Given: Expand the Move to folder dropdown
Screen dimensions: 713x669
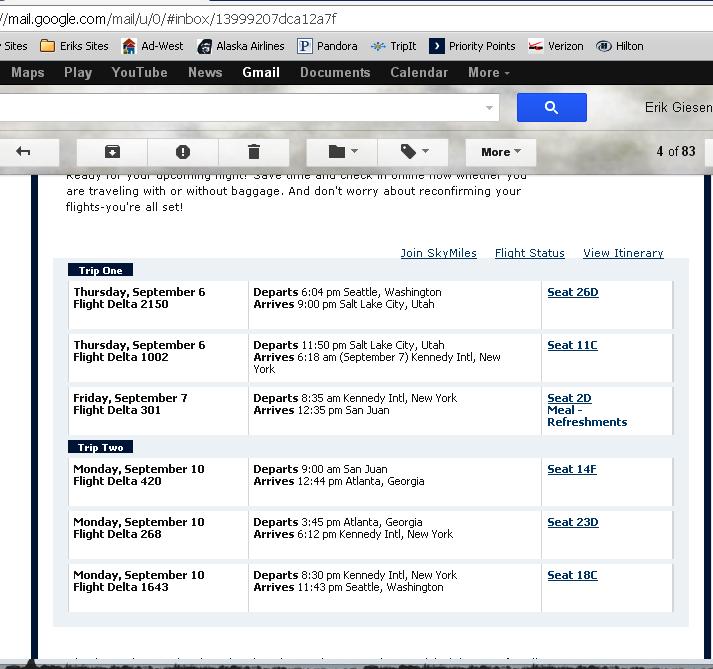Looking at the screenshot, I should tap(342, 152).
